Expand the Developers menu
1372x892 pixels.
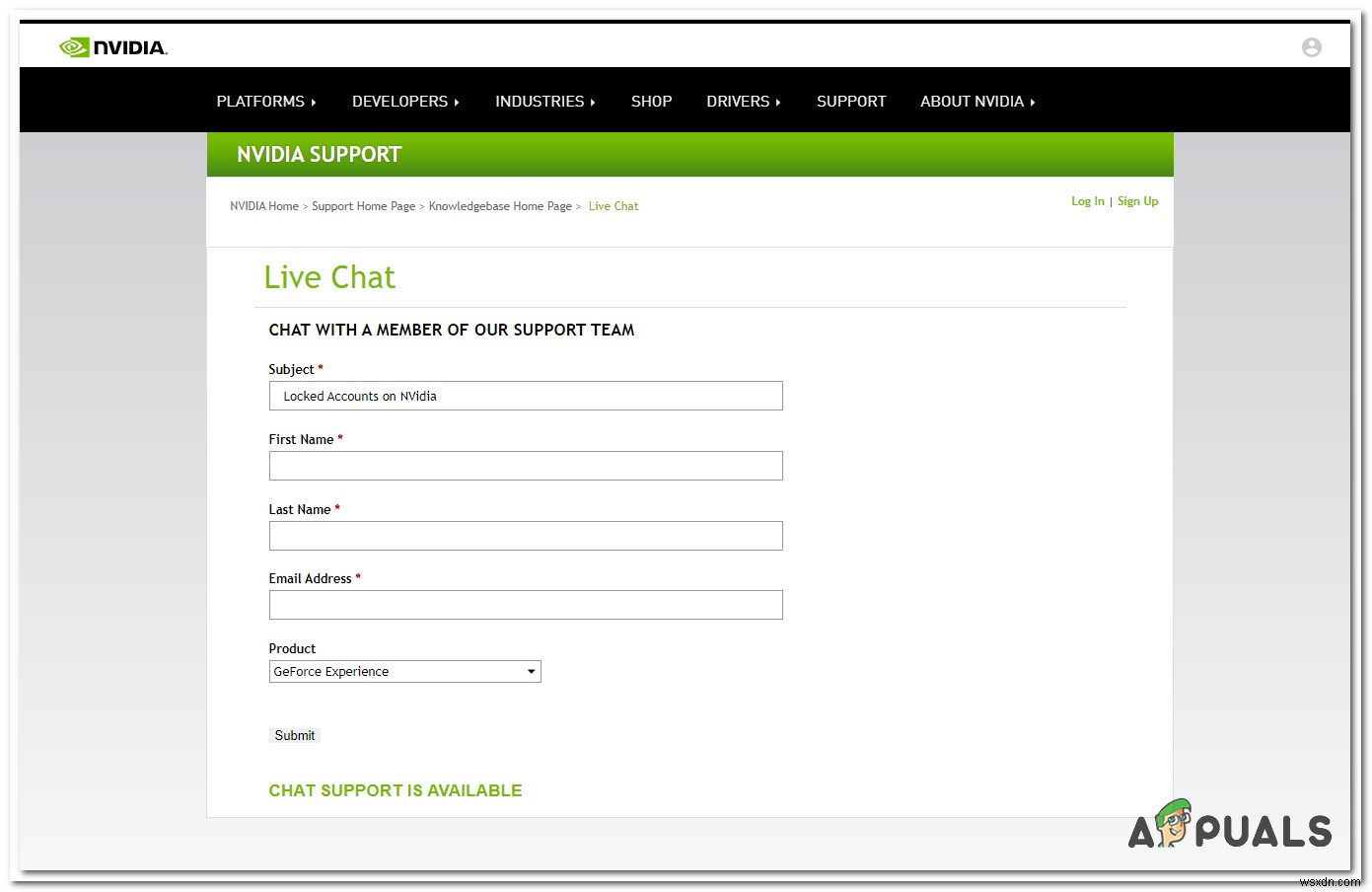405,102
